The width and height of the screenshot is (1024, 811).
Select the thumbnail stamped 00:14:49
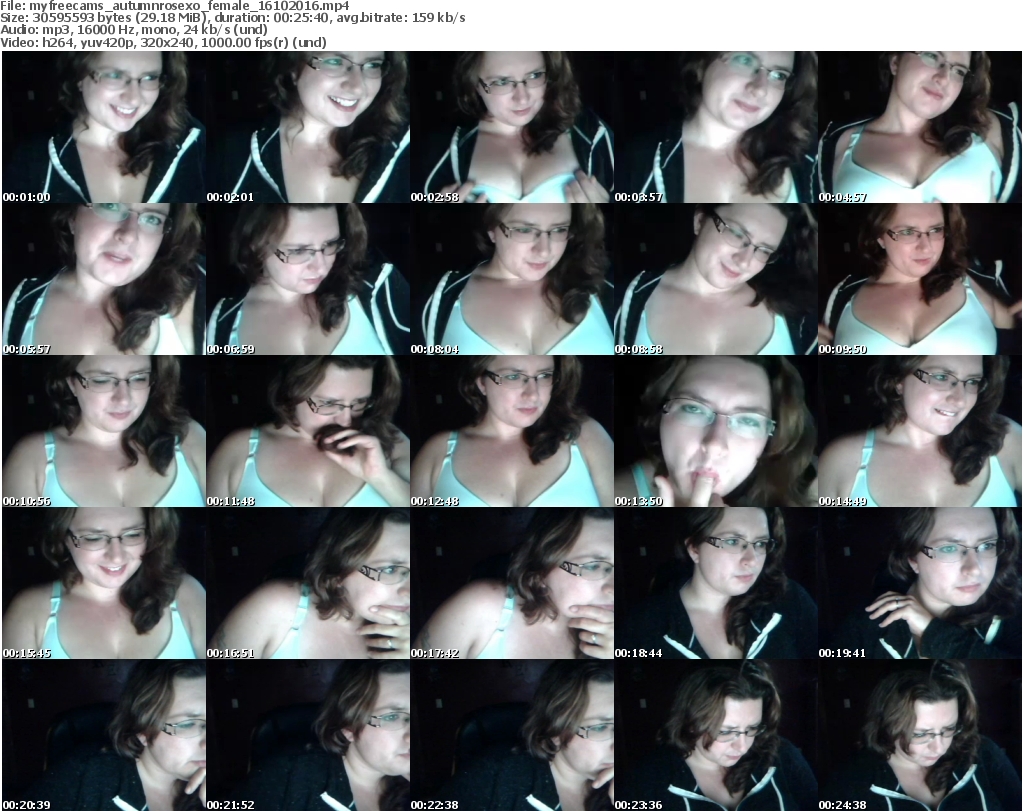(x=920, y=432)
